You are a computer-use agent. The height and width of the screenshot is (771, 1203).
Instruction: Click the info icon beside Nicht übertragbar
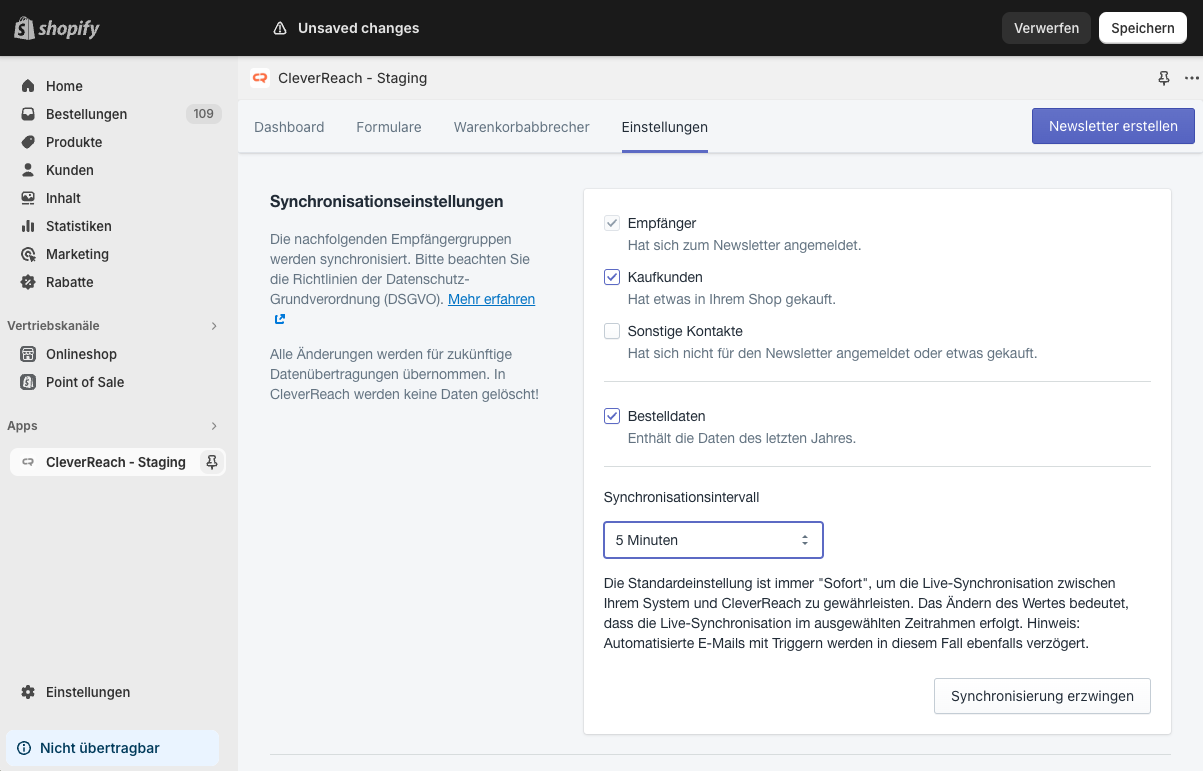click(x=24, y=748)
